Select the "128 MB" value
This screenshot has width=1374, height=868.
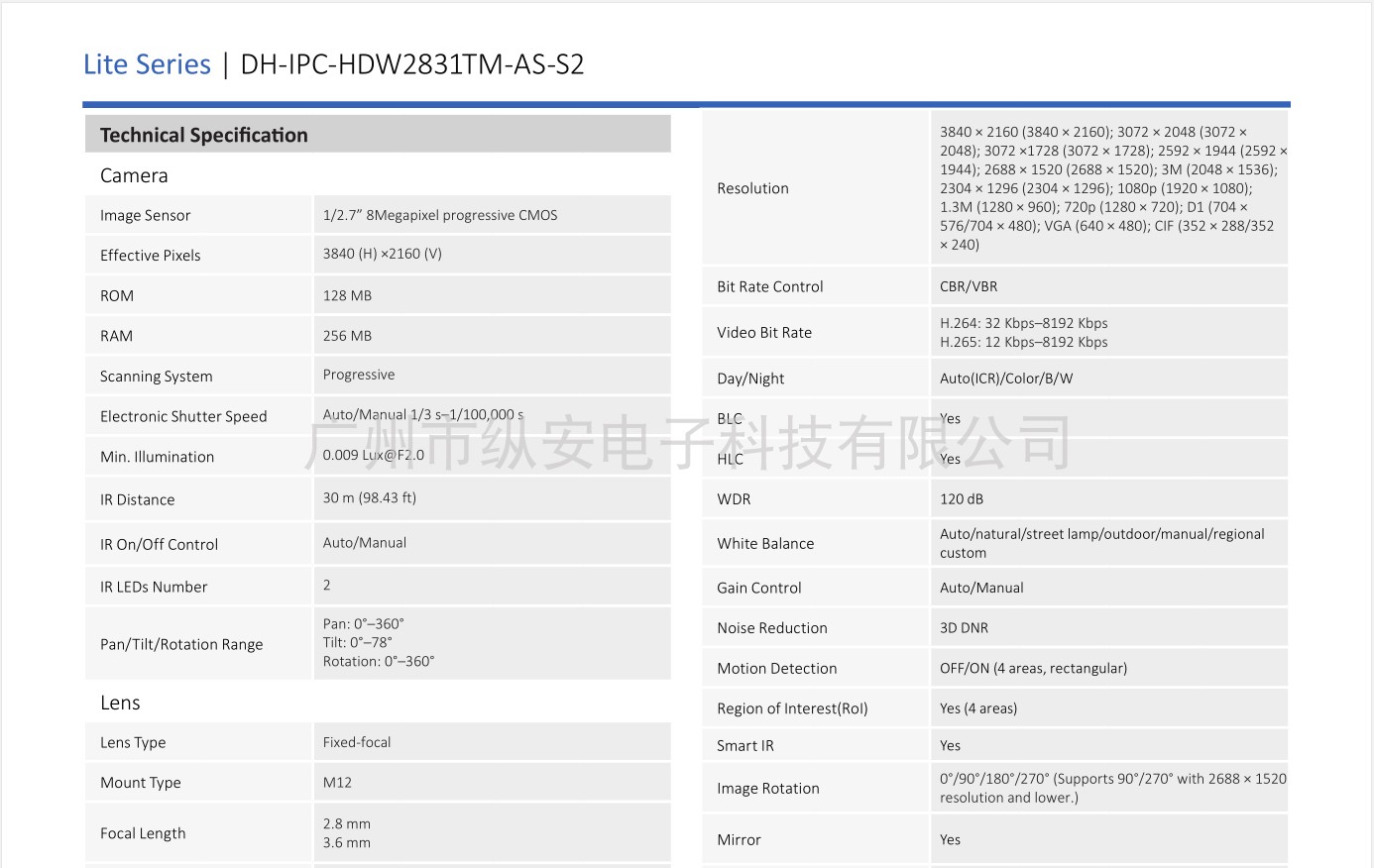tap(347, 295)
